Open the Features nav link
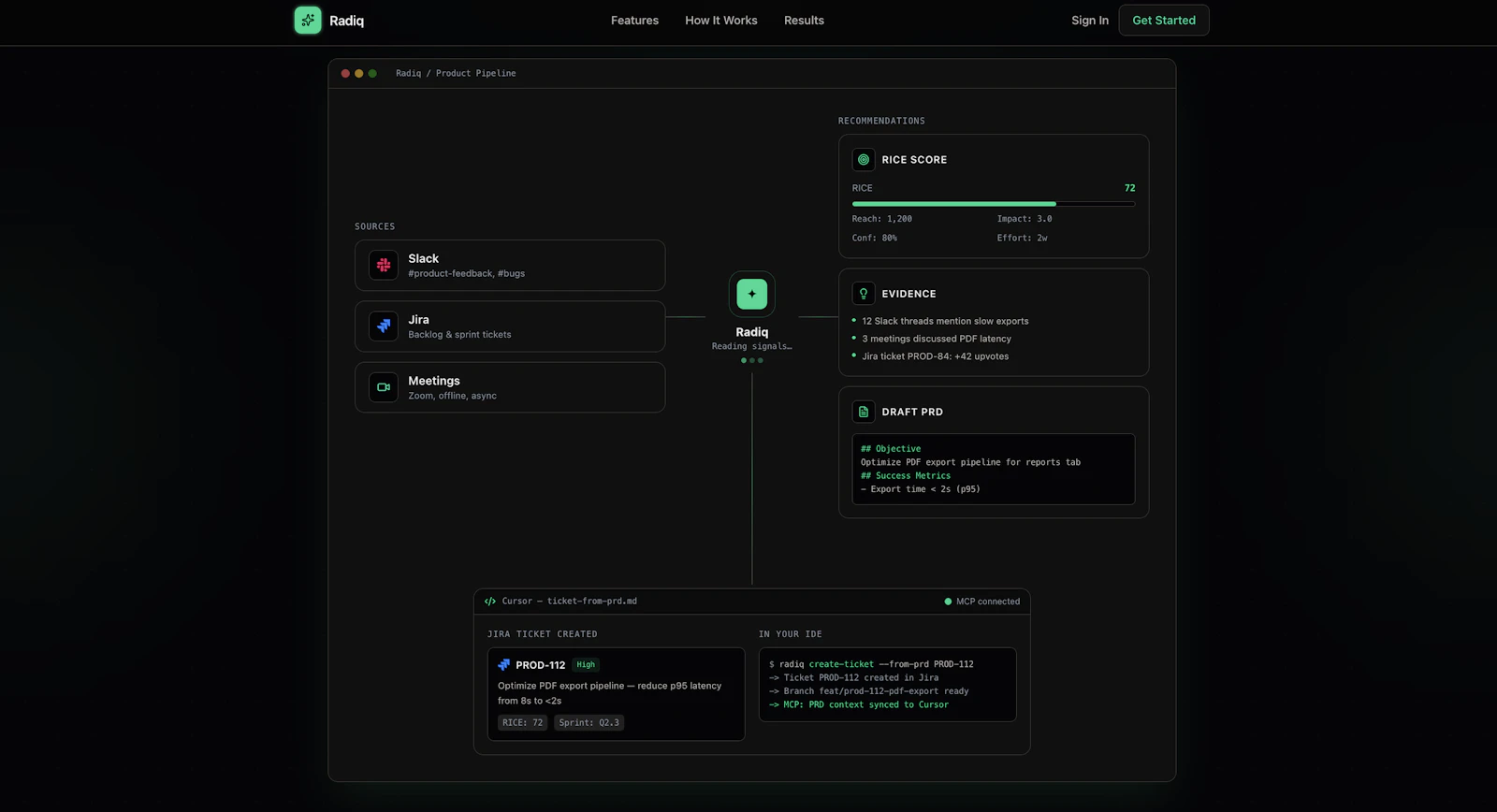1497x812 pixels. tap(634, 21)
